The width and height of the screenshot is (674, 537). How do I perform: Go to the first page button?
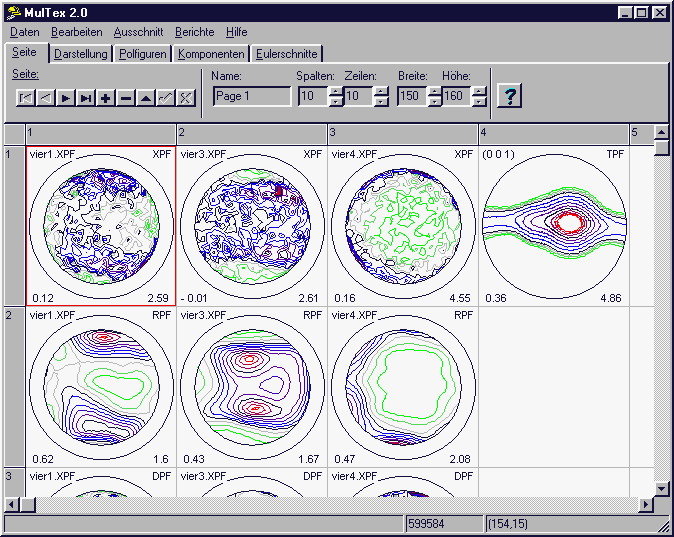point(26,97)
